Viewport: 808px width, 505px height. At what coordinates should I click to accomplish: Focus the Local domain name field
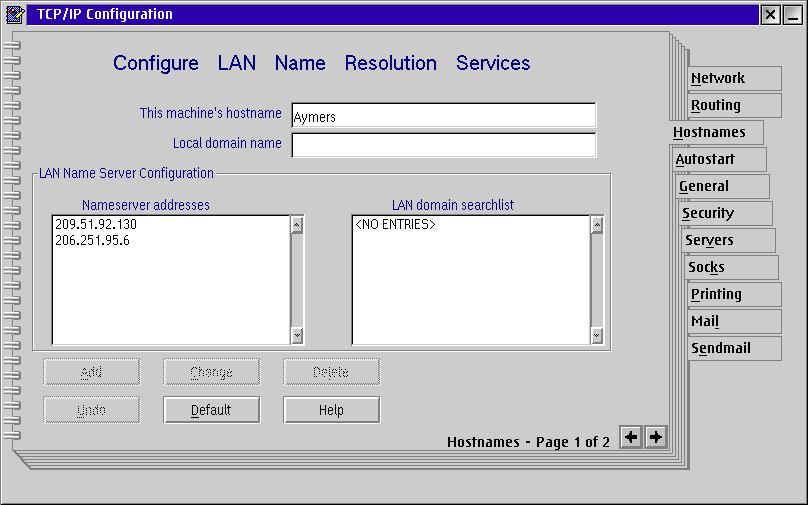[443, 144]
